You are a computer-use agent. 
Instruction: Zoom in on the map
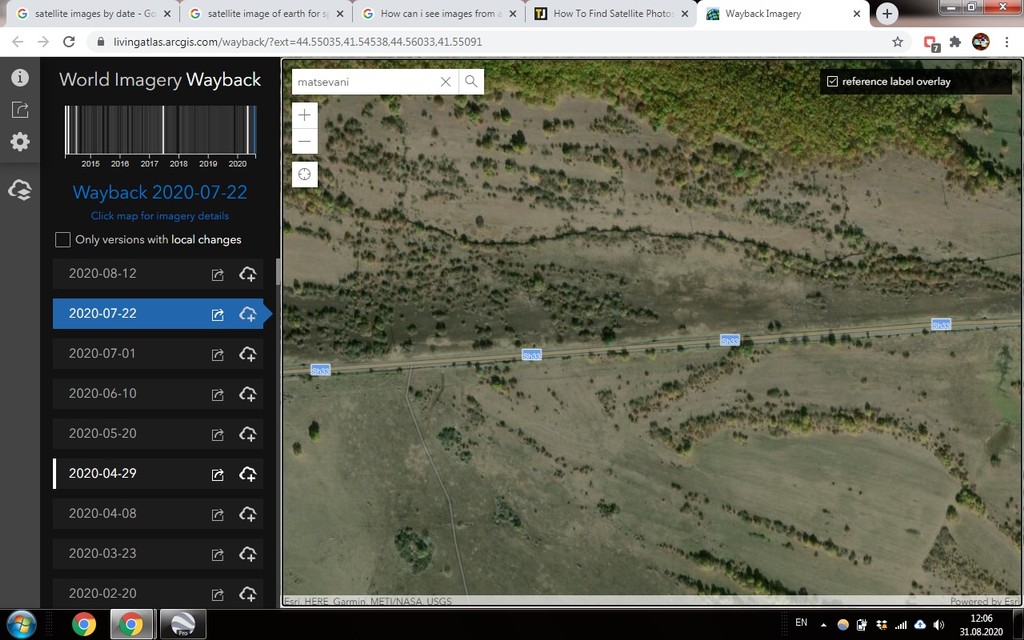click(x=304, y=115)
